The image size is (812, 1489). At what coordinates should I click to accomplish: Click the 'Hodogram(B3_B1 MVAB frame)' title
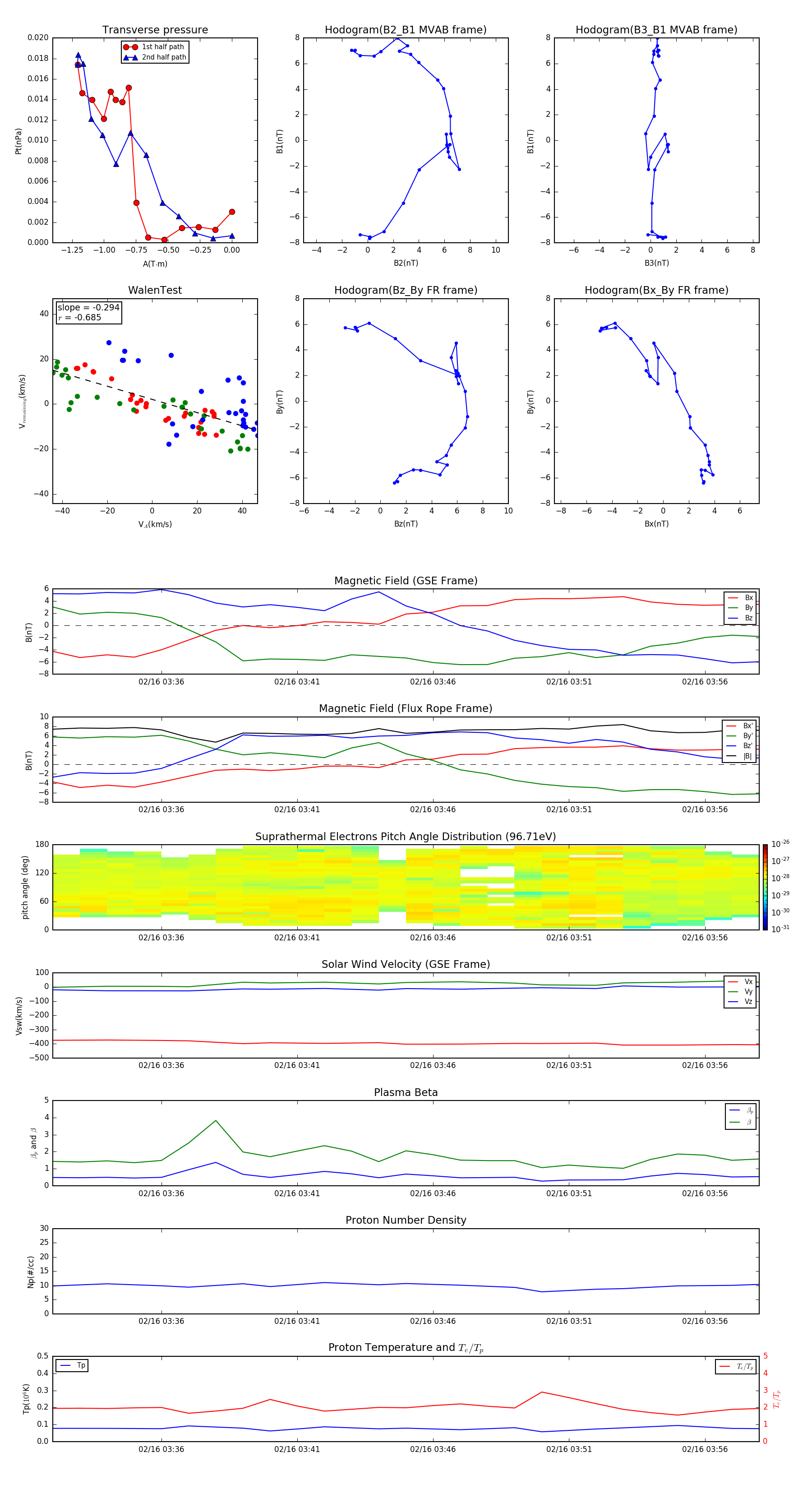(656, 30)
